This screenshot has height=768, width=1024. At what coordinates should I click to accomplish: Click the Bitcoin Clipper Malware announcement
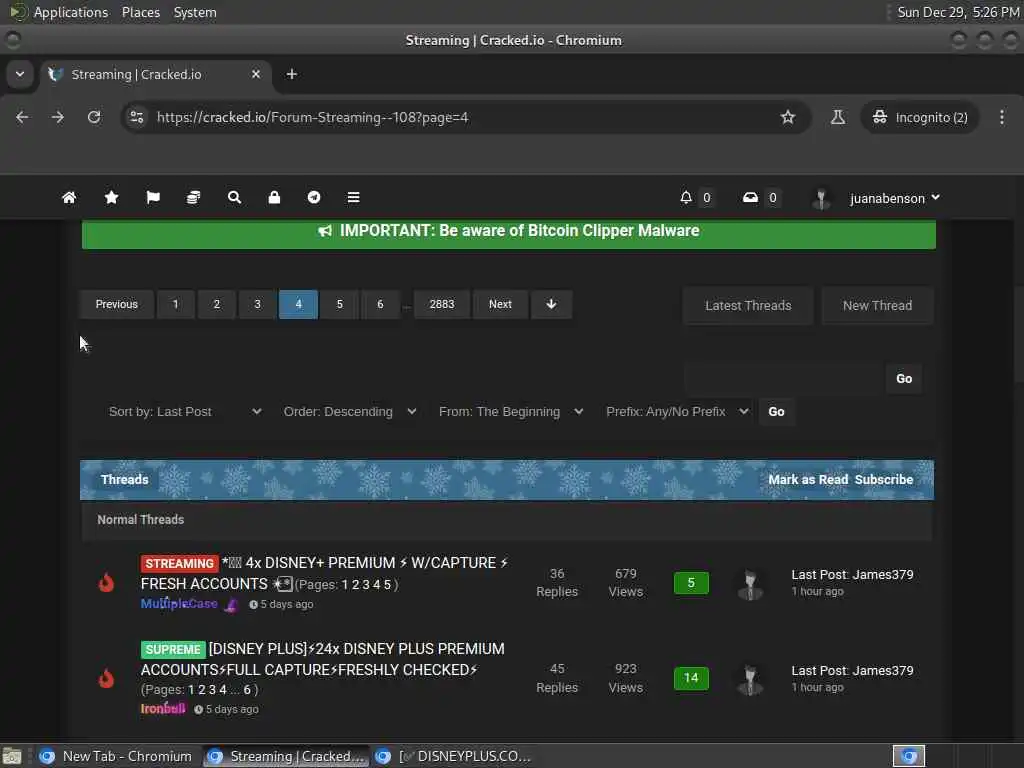(509, 231)
